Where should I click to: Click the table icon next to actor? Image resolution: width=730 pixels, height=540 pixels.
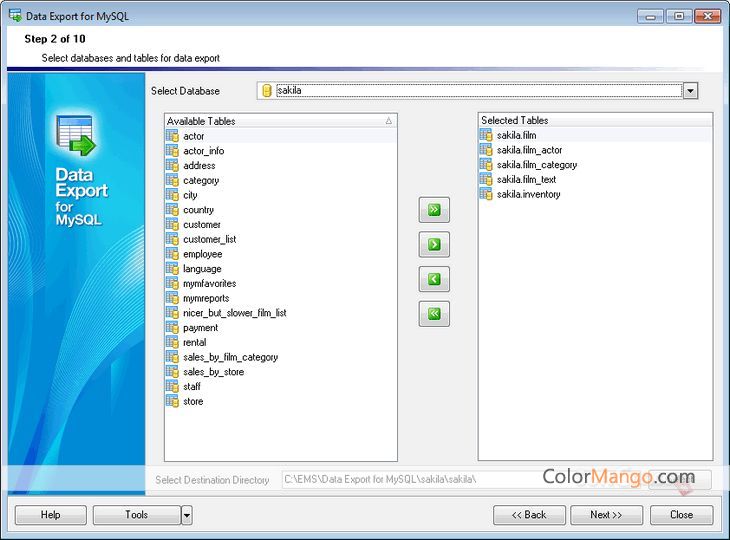(172, 136)
